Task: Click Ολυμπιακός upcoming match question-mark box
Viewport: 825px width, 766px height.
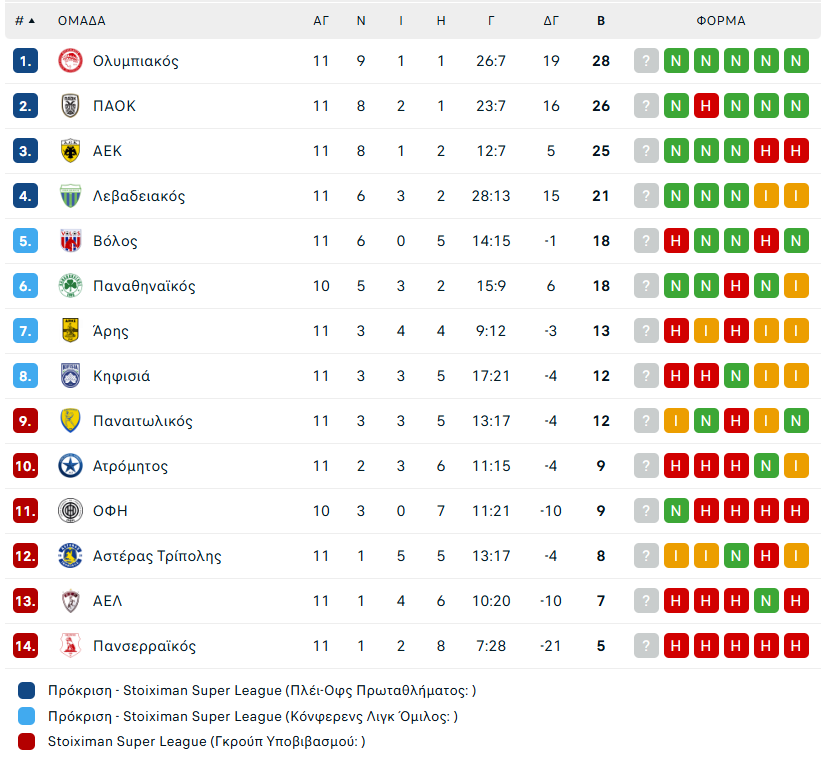Action: 647,61
